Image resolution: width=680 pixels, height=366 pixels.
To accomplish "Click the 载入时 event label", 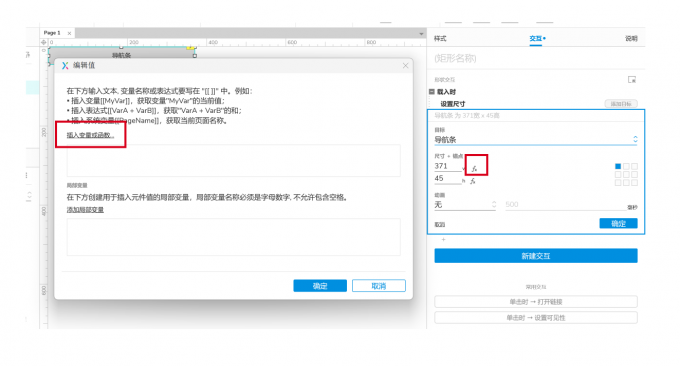I will click(446, 92).
